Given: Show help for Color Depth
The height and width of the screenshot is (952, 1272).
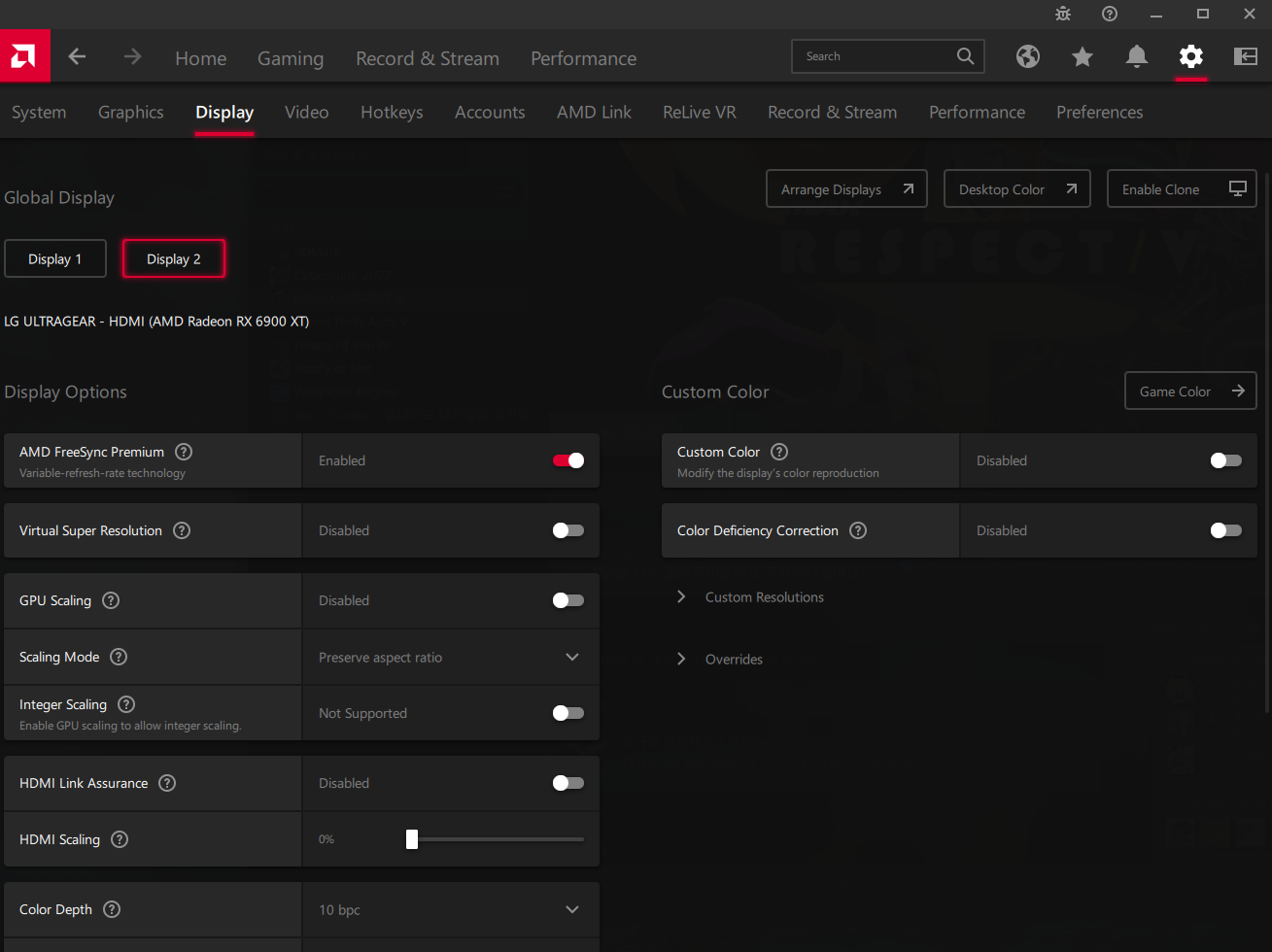Looking at the screenshot, I should tap(112, 909).
